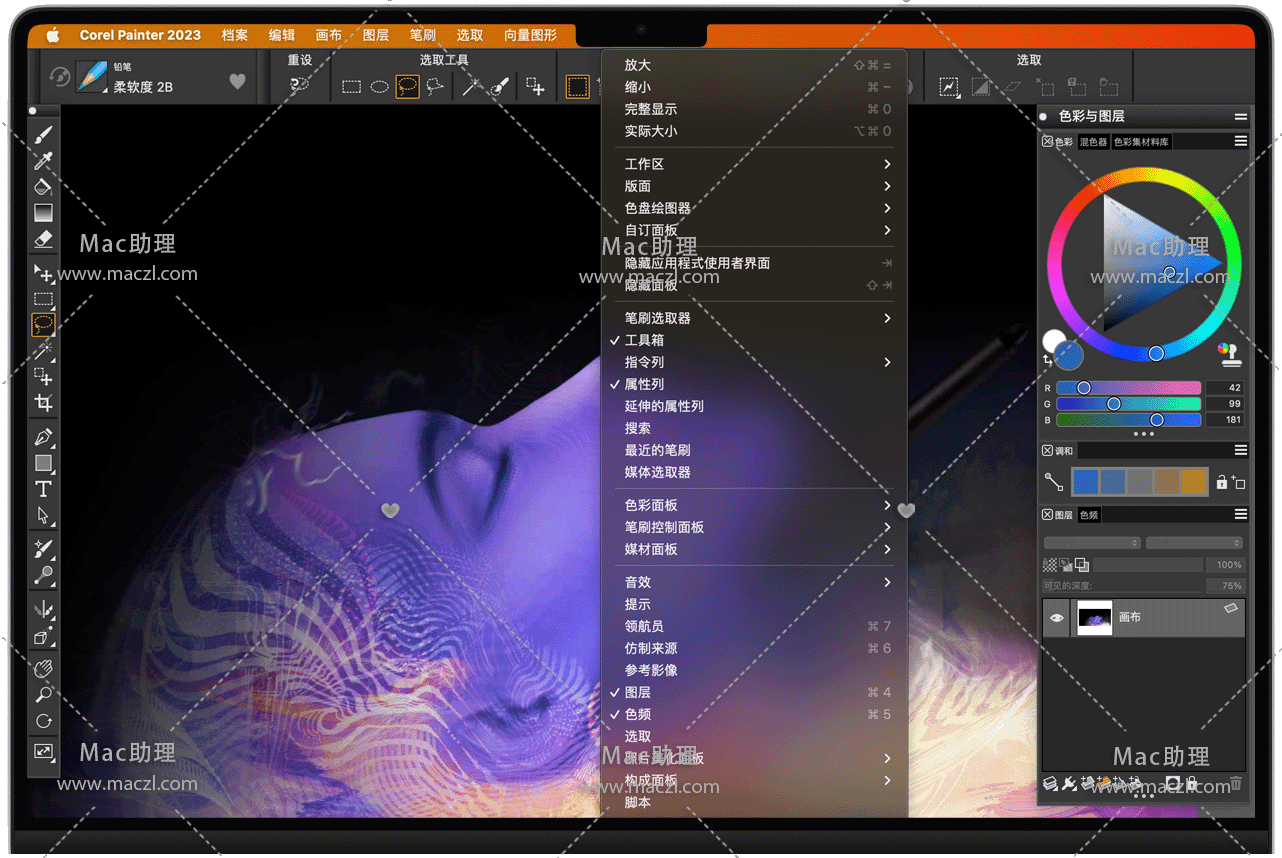This screenshot has width=1282, height=858.
Task: Select the Brush tool in the toolbox
Action: point(43,135)
